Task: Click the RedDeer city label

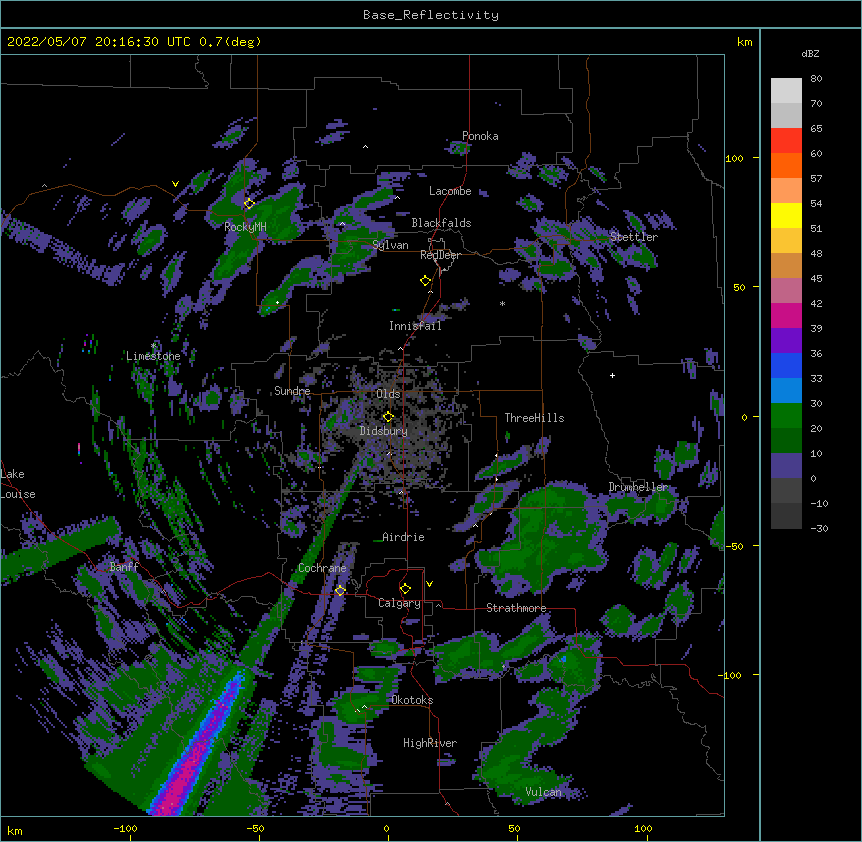Action: coord(440,255)
